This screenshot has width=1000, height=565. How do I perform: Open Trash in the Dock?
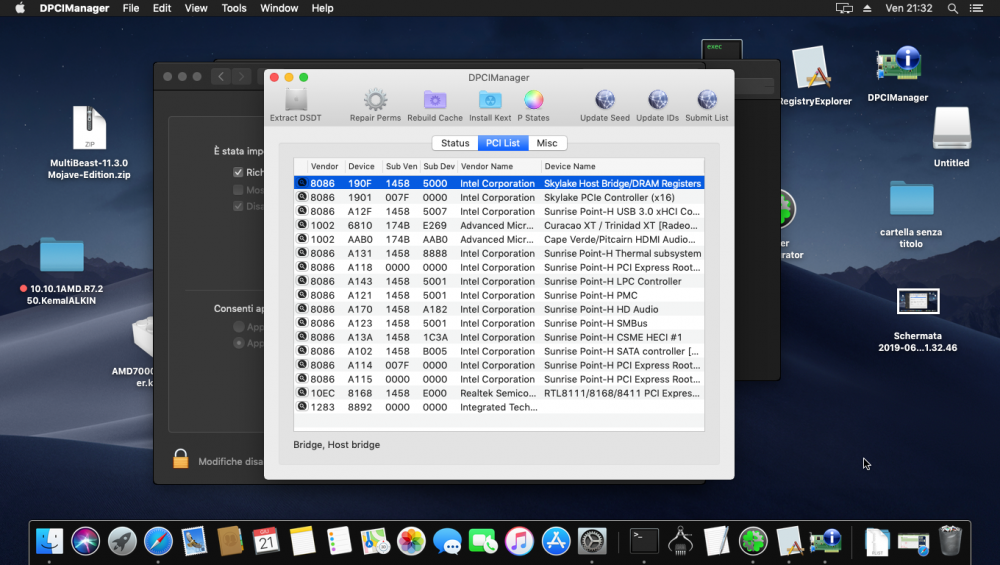click(x=950, y=541)
